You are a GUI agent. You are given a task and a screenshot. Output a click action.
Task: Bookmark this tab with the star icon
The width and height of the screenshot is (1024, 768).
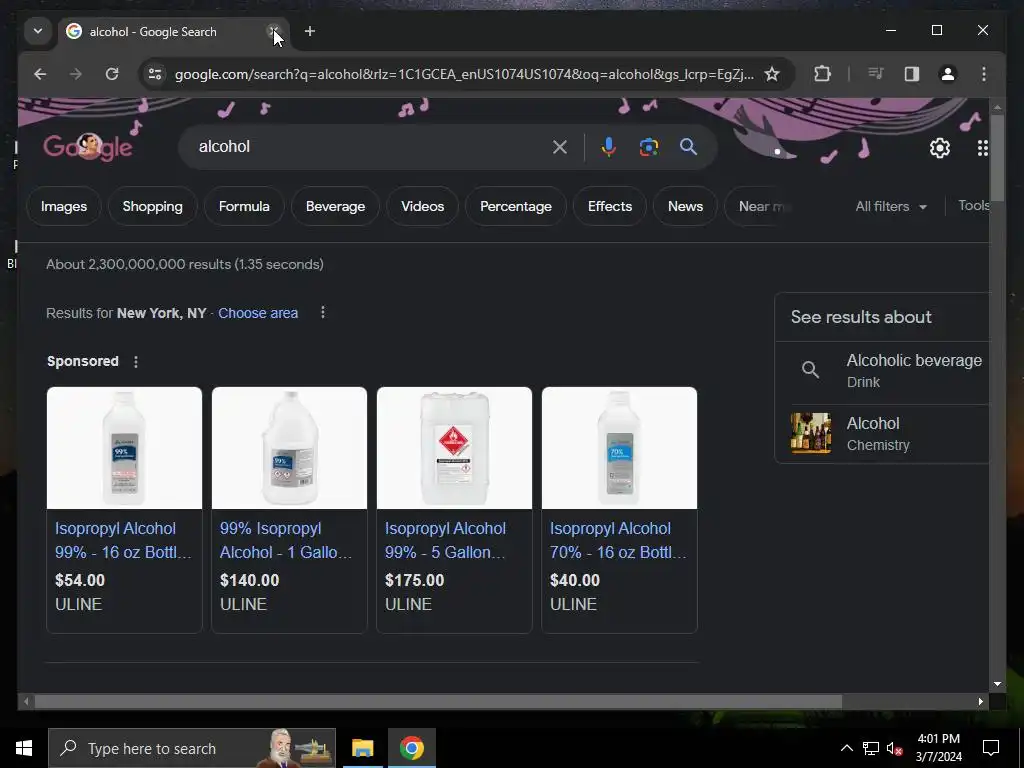tap(772, 74)
